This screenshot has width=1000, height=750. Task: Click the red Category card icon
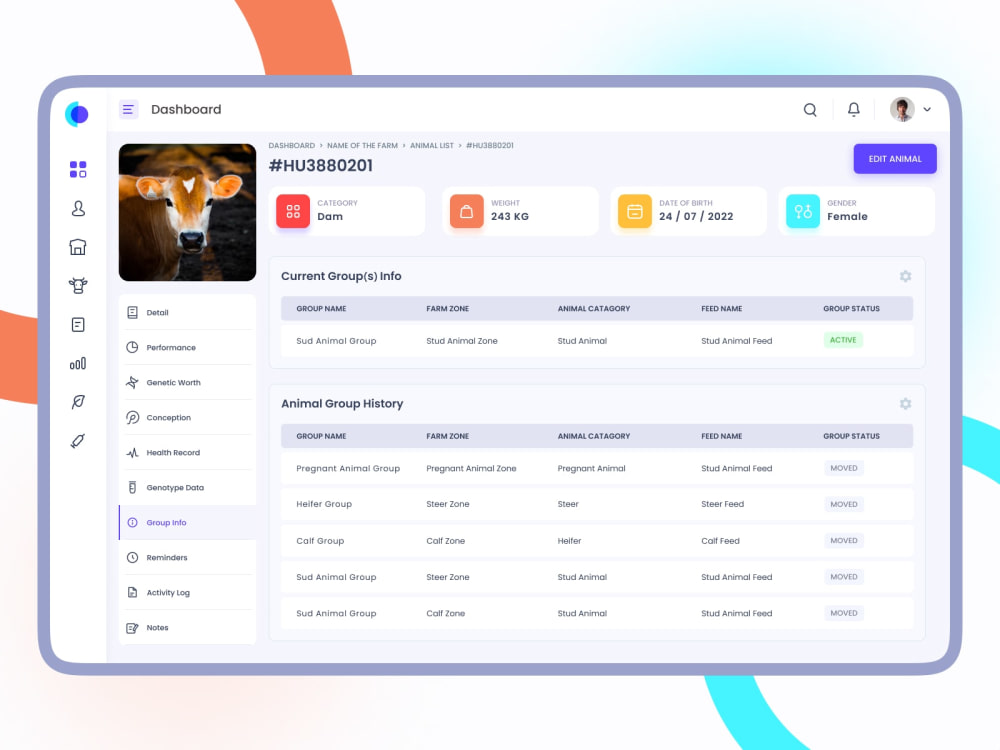293,211
